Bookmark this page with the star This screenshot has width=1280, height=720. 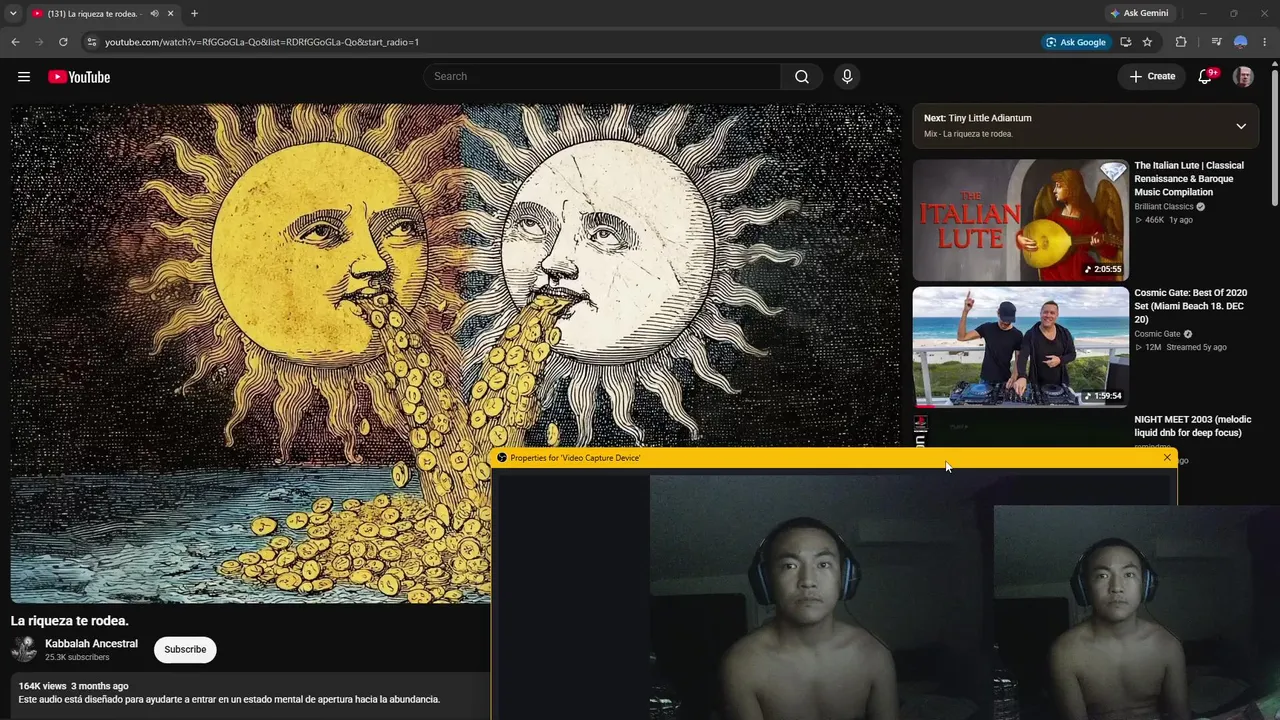(x=1147, y=42)
